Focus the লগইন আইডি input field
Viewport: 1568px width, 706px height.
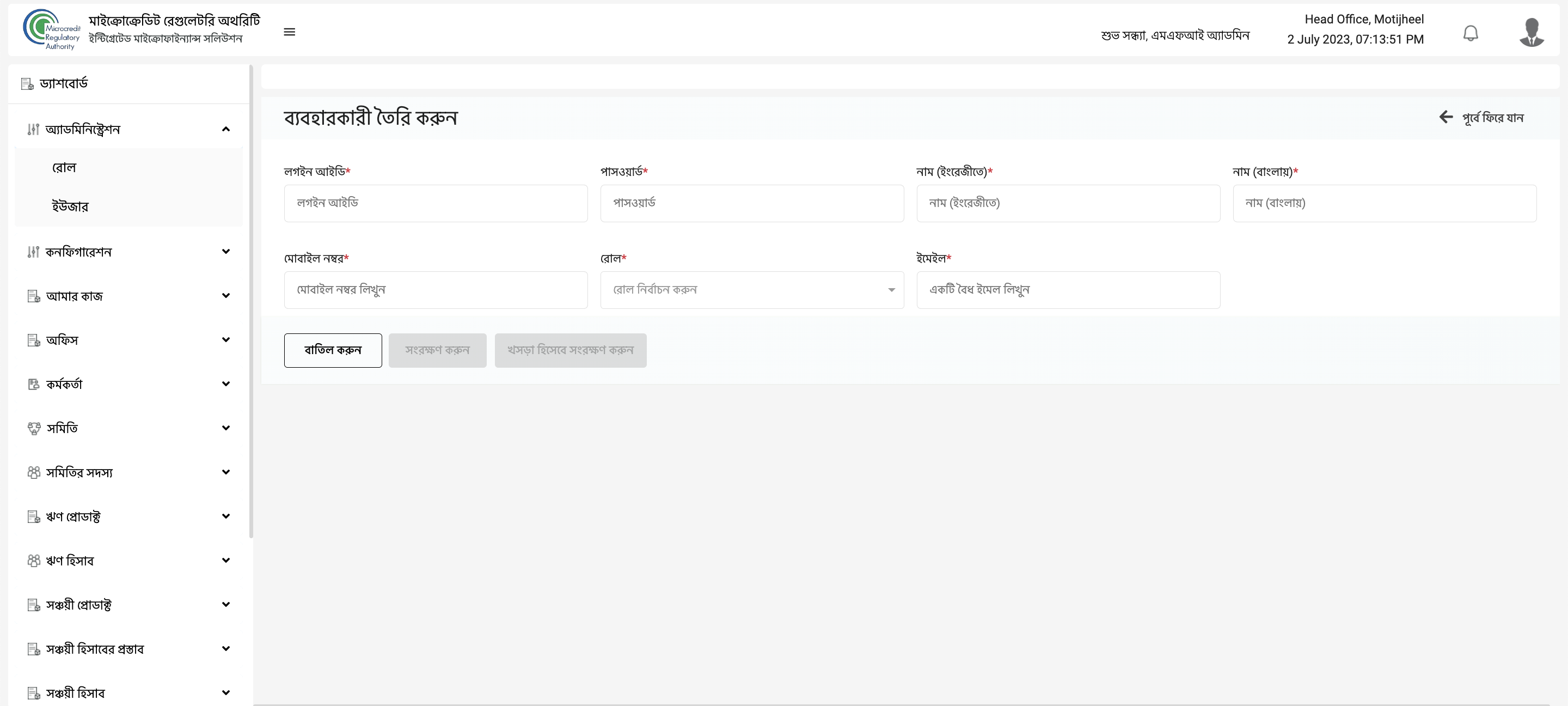tap(436, 203)
